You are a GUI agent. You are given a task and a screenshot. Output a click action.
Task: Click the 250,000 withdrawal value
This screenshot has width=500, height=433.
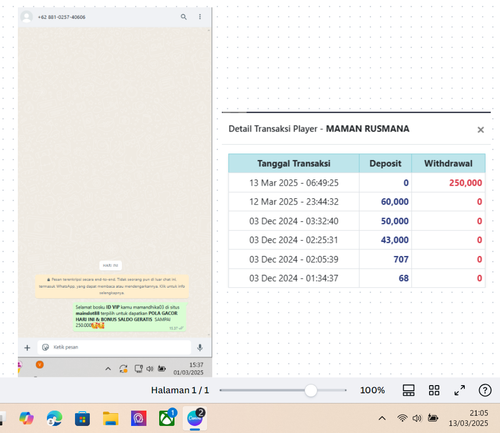coord(465,183)
